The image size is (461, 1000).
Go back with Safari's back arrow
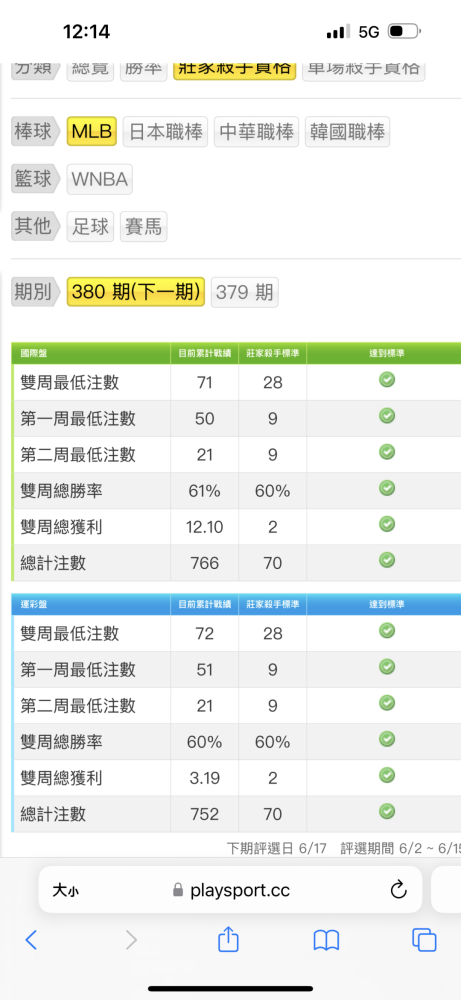31,939
